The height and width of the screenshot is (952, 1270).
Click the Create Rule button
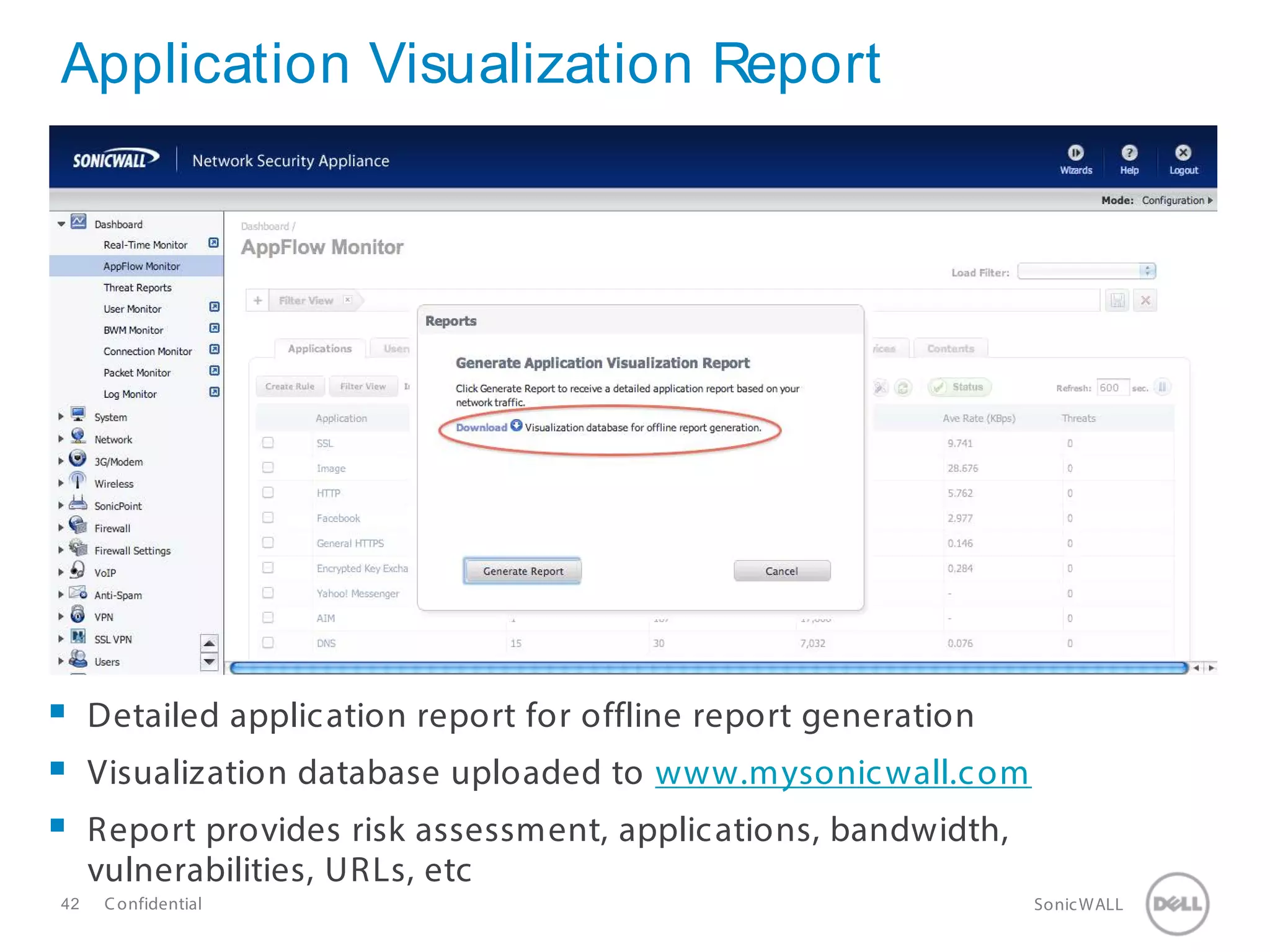[290, 386]
